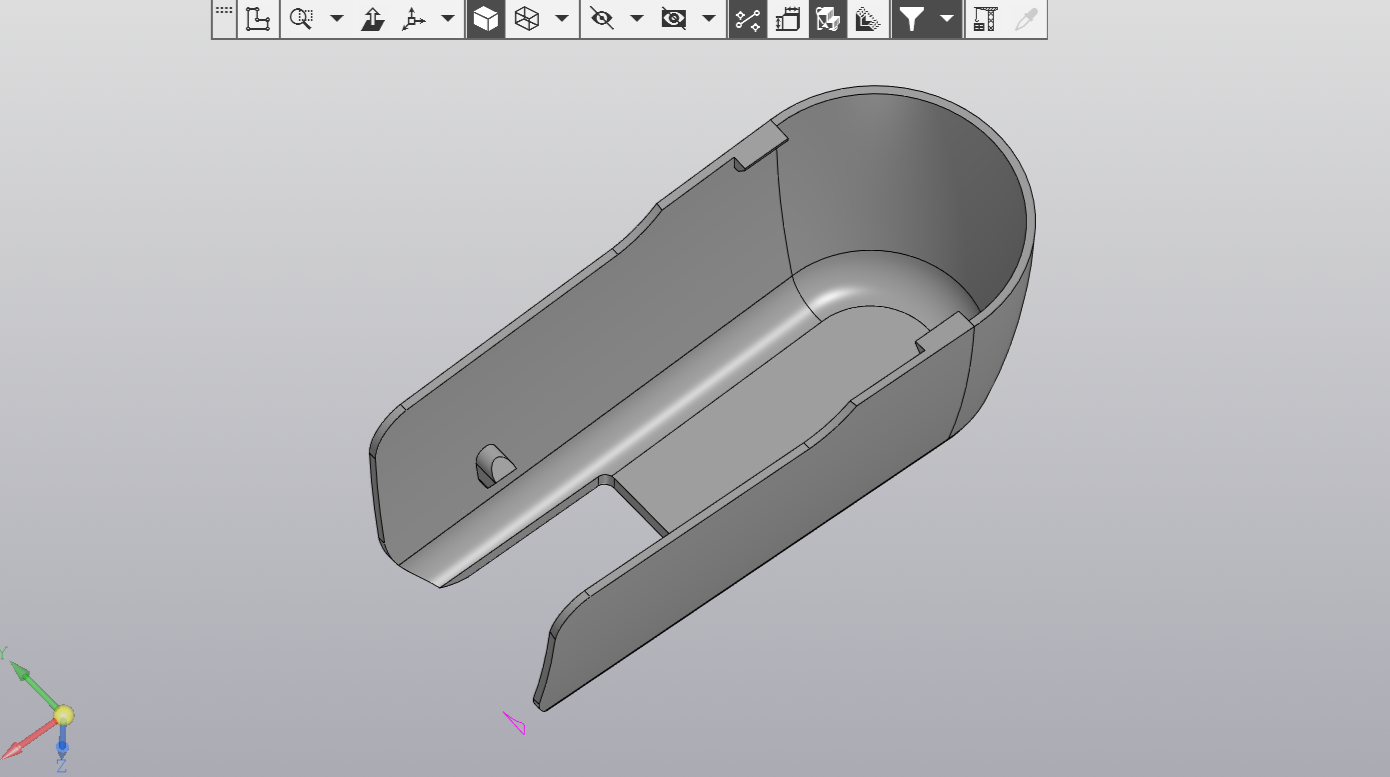Viewport: 1390px width, 777px height.
Task: Click the view orientation axes icon
Action: (414, 19)
